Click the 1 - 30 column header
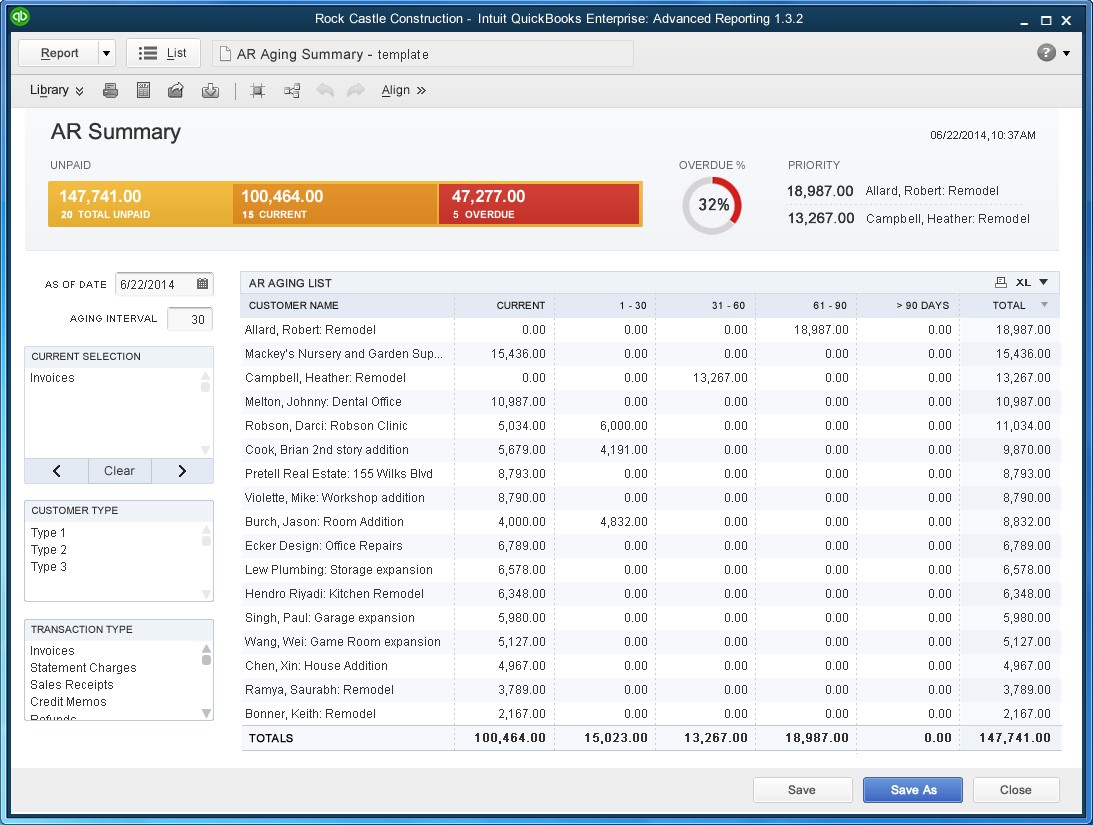Screen dimensions: 1093x825 point(633,305)
